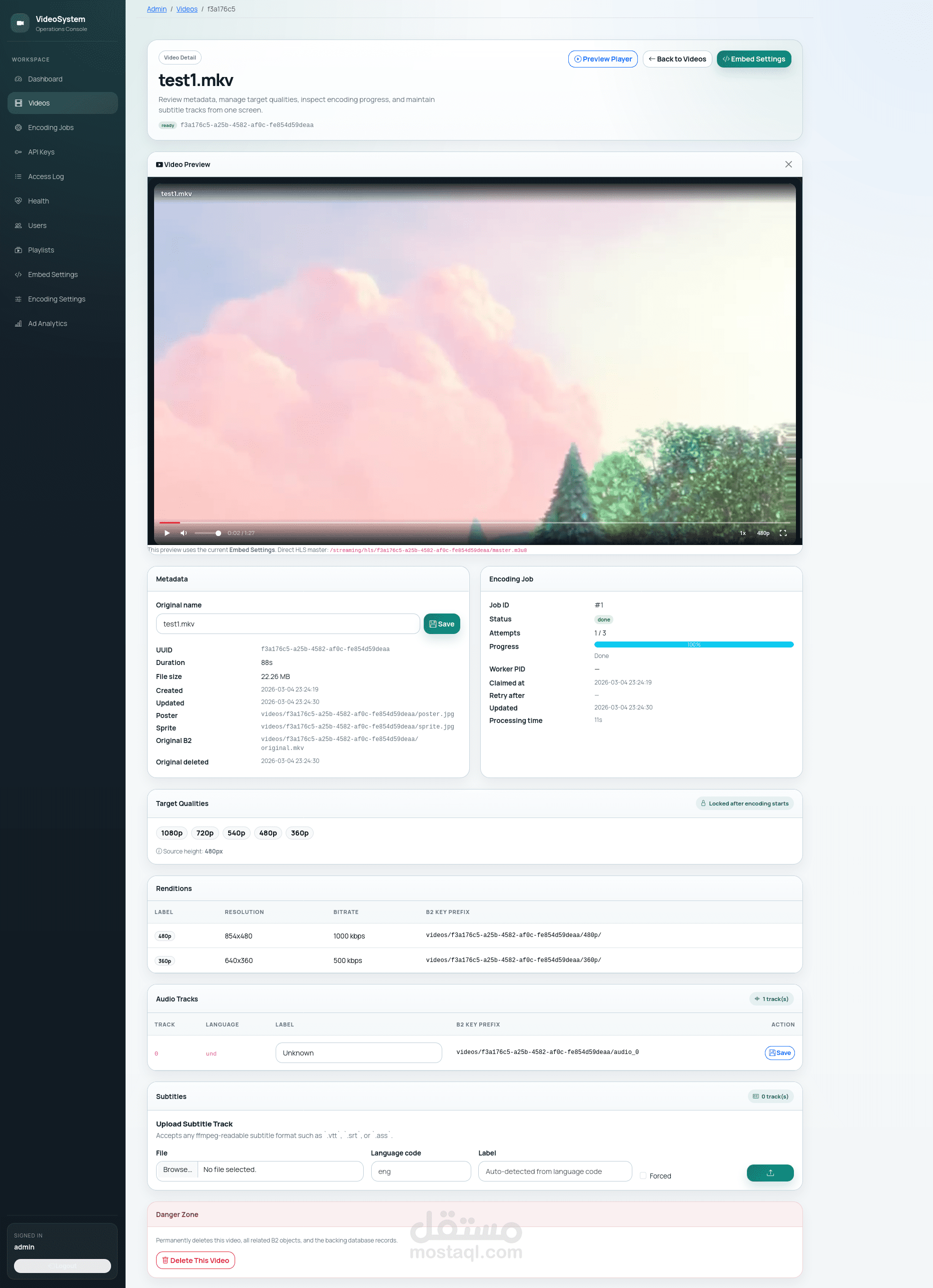The image size is (933, 1288).
Task: Select the 360p target quality chip
Action: pyautogui.click(x=300, y=833)
